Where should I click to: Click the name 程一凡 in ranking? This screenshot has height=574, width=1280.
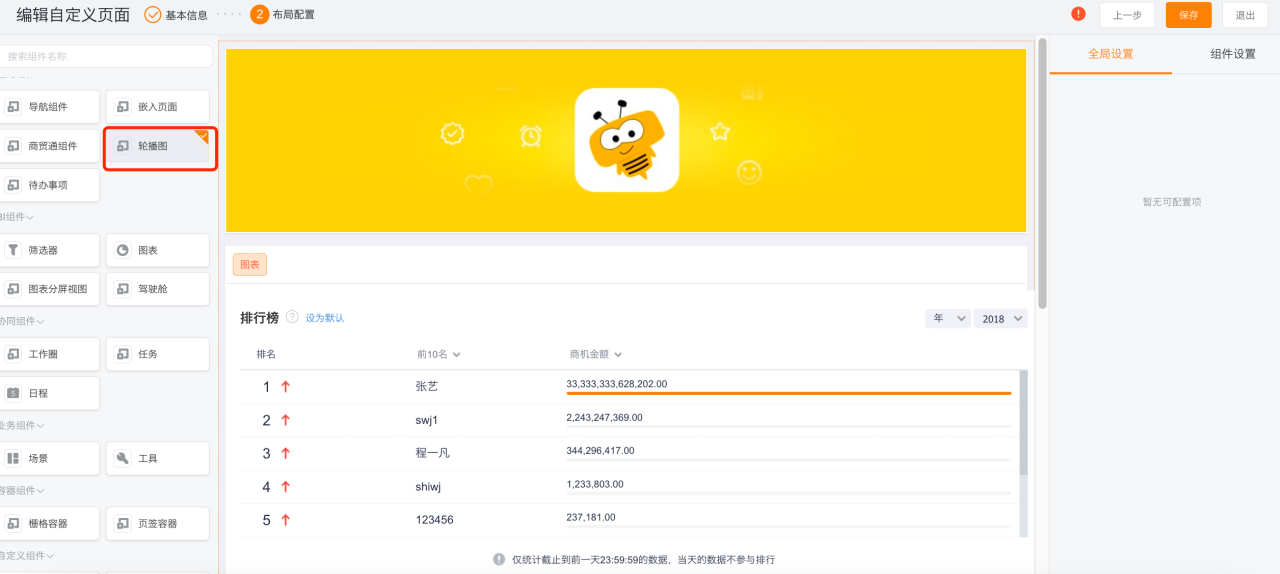(432, 453)
